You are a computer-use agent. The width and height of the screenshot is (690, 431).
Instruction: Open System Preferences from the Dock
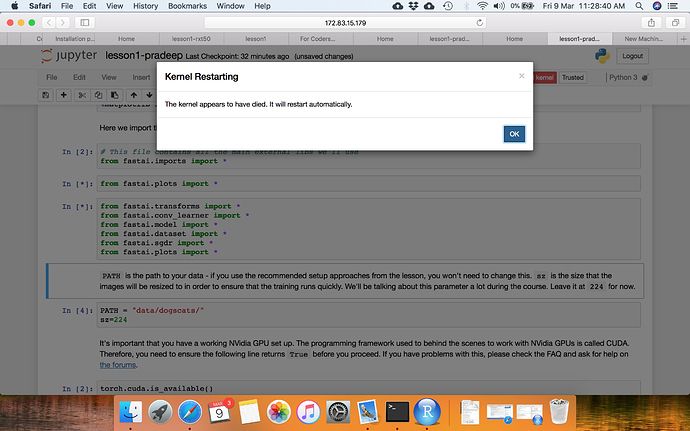(338, 412)
